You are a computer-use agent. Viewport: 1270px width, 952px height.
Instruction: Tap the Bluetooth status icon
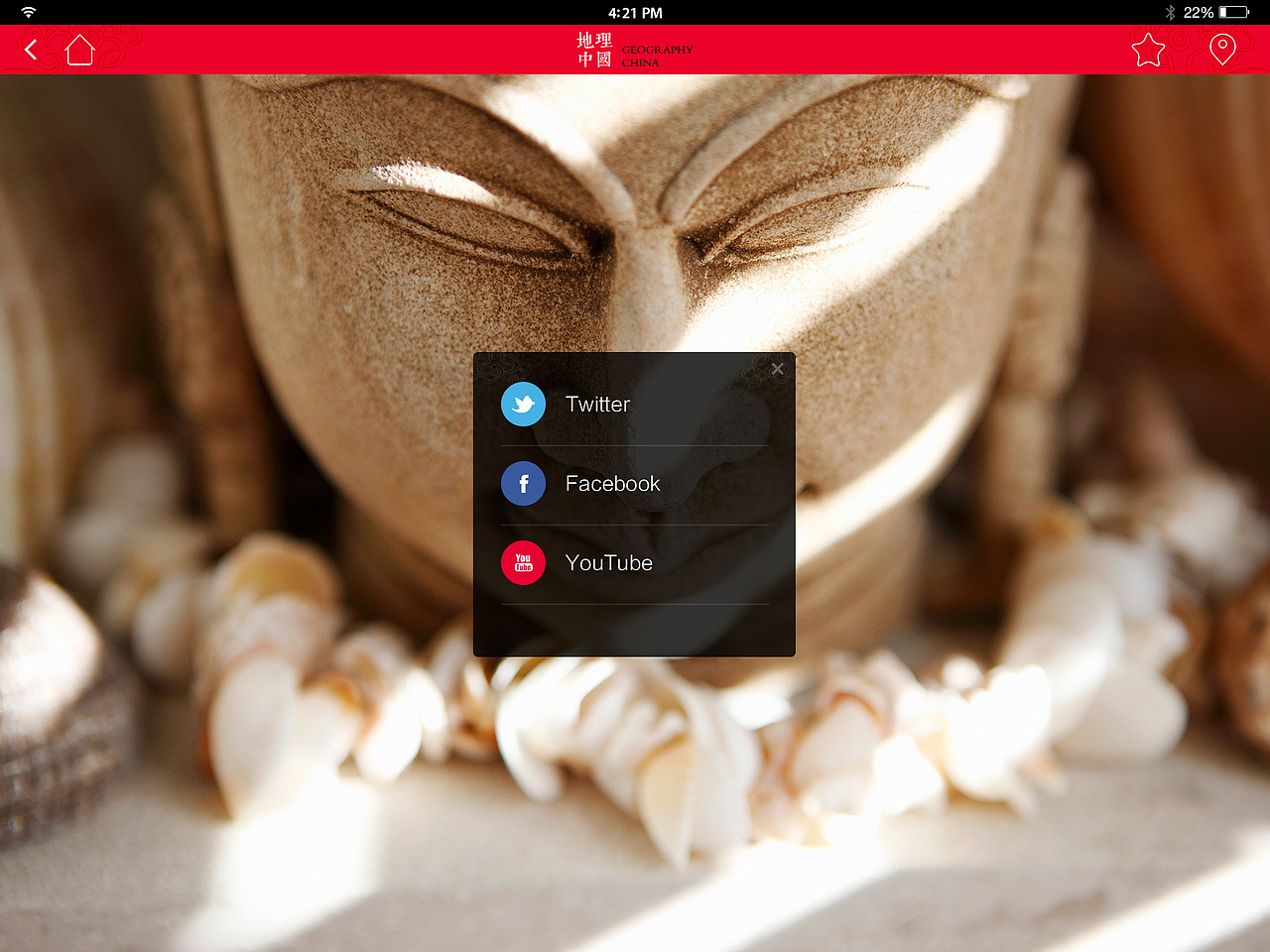click(x=1170, y=12)
